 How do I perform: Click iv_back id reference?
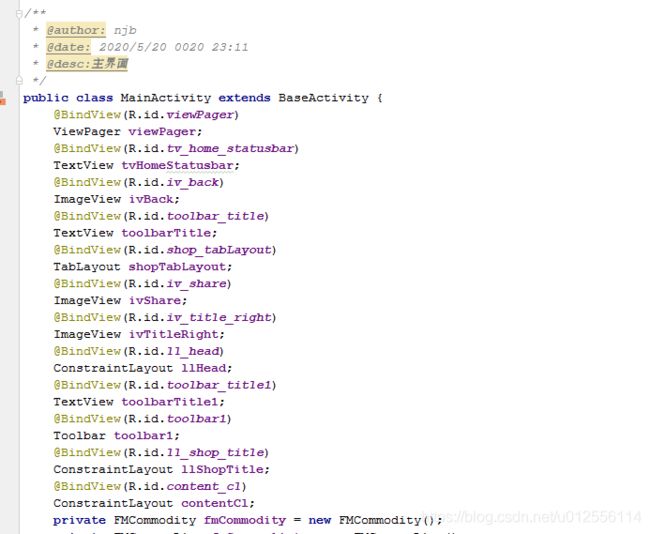click(x=193, y=182)
